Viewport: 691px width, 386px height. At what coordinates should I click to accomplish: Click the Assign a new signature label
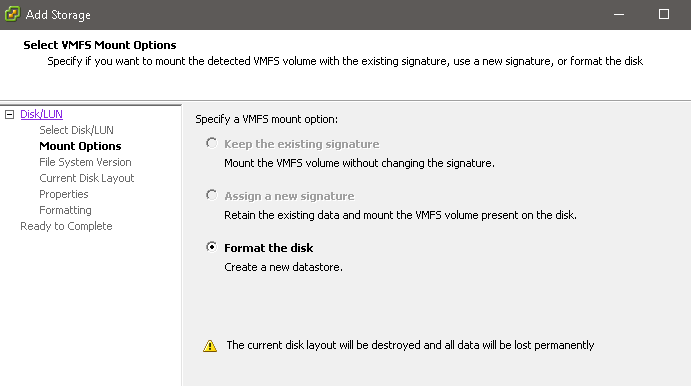pos(289,196)
